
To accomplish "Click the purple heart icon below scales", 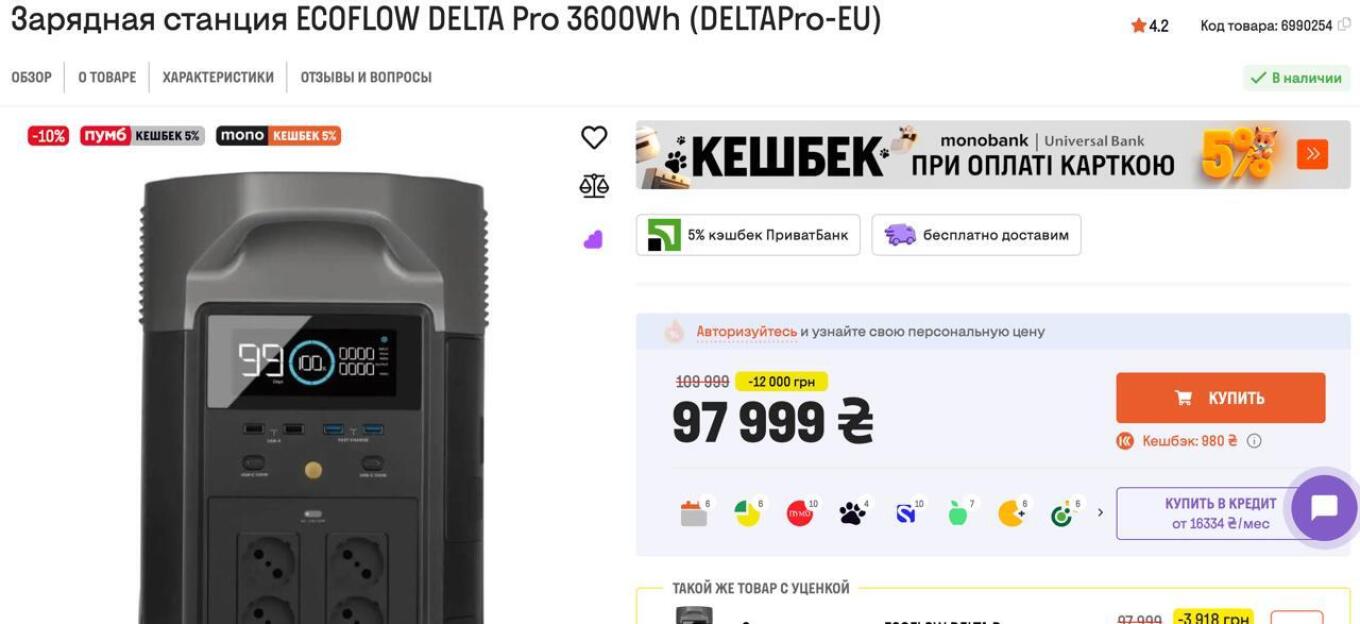I will pos(593,240).
